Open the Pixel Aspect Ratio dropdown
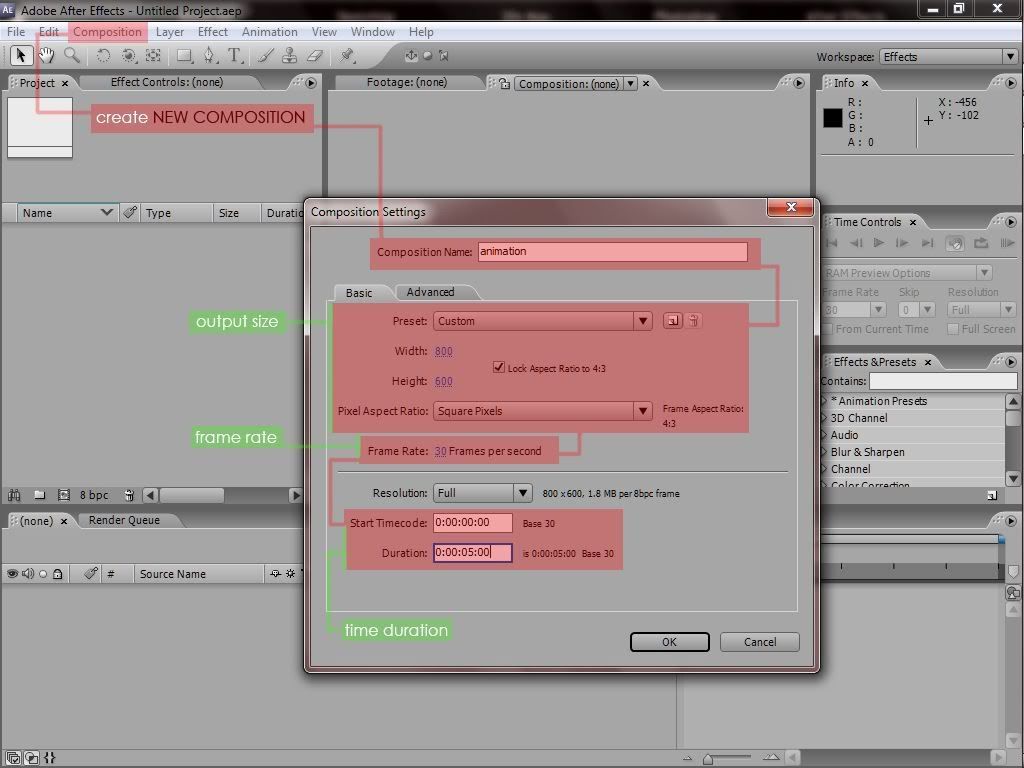The height and width of the screenshot is (768, 1024). [543, 411]
